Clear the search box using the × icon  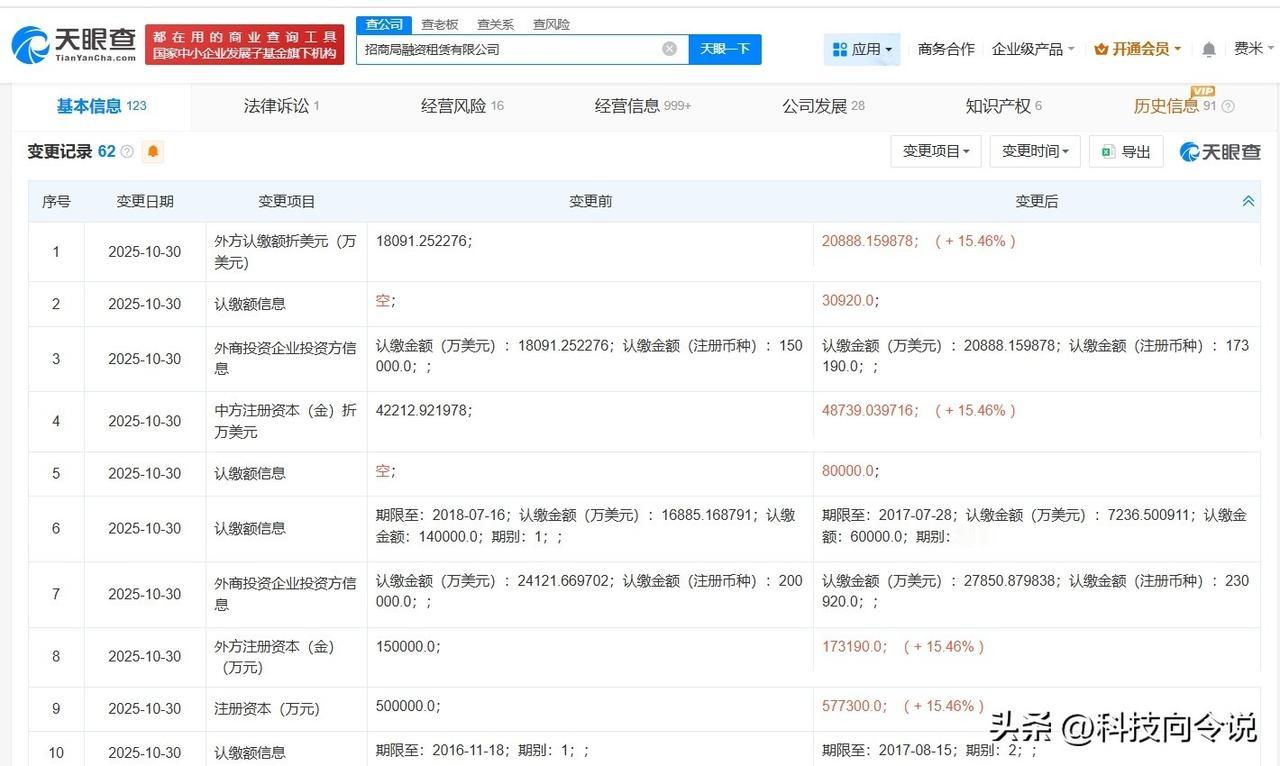[669, 48]
